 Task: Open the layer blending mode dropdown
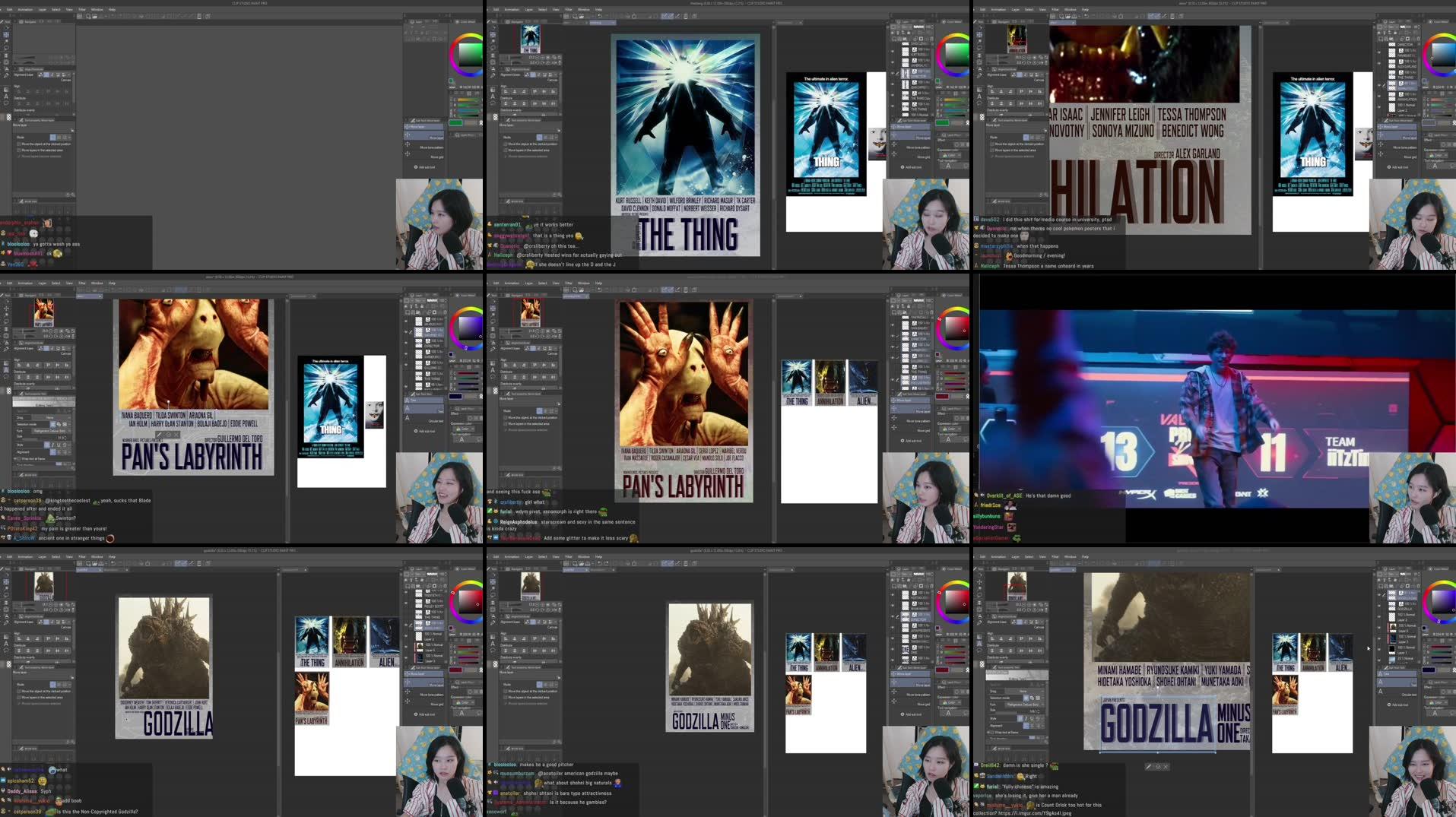(918, 26)
